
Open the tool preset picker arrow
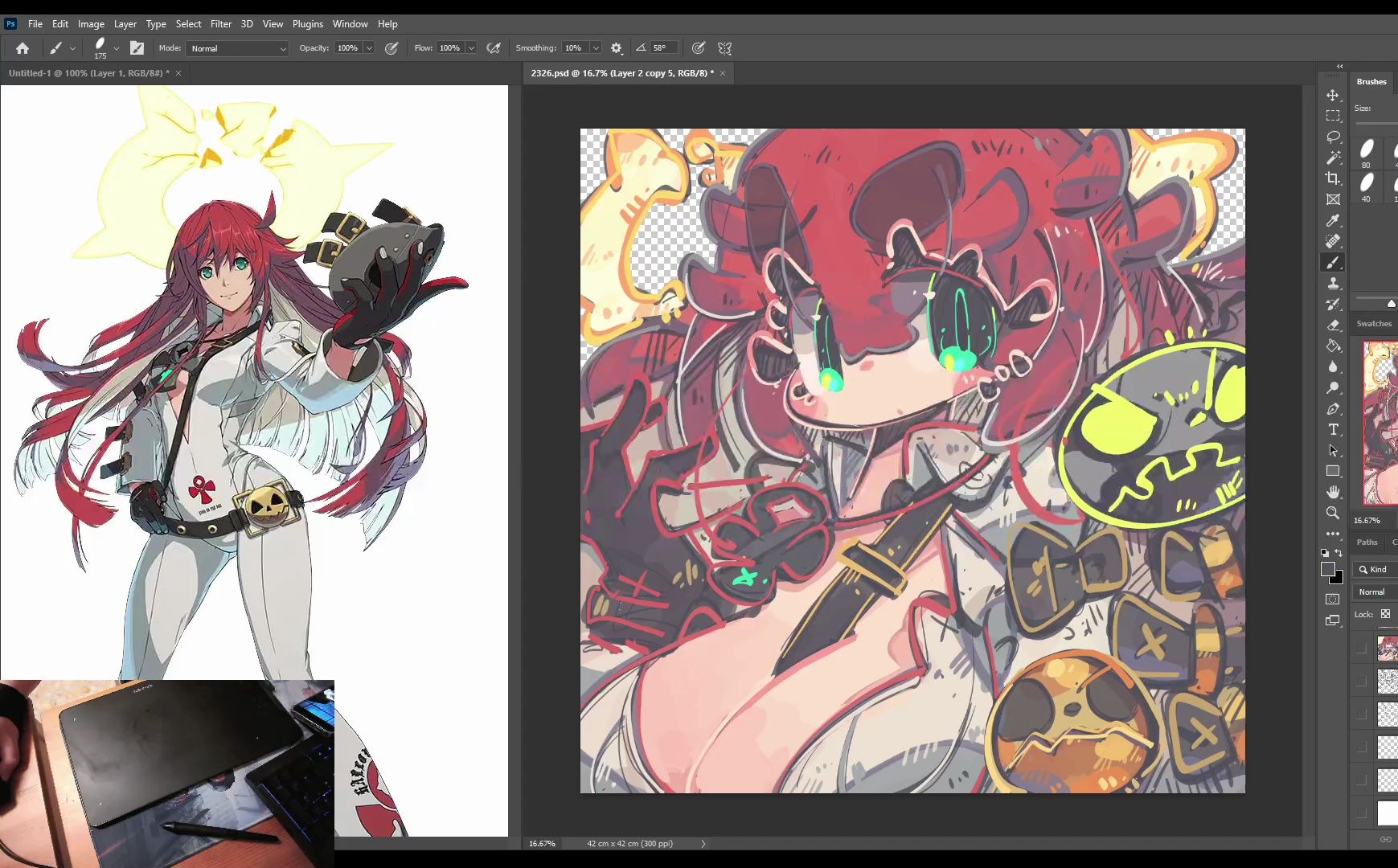point(72,48)
